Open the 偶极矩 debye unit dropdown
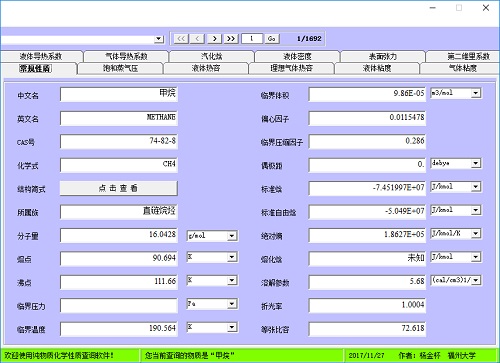The height and width of the screenshot is (363, 500). click(x=476, y=163)
